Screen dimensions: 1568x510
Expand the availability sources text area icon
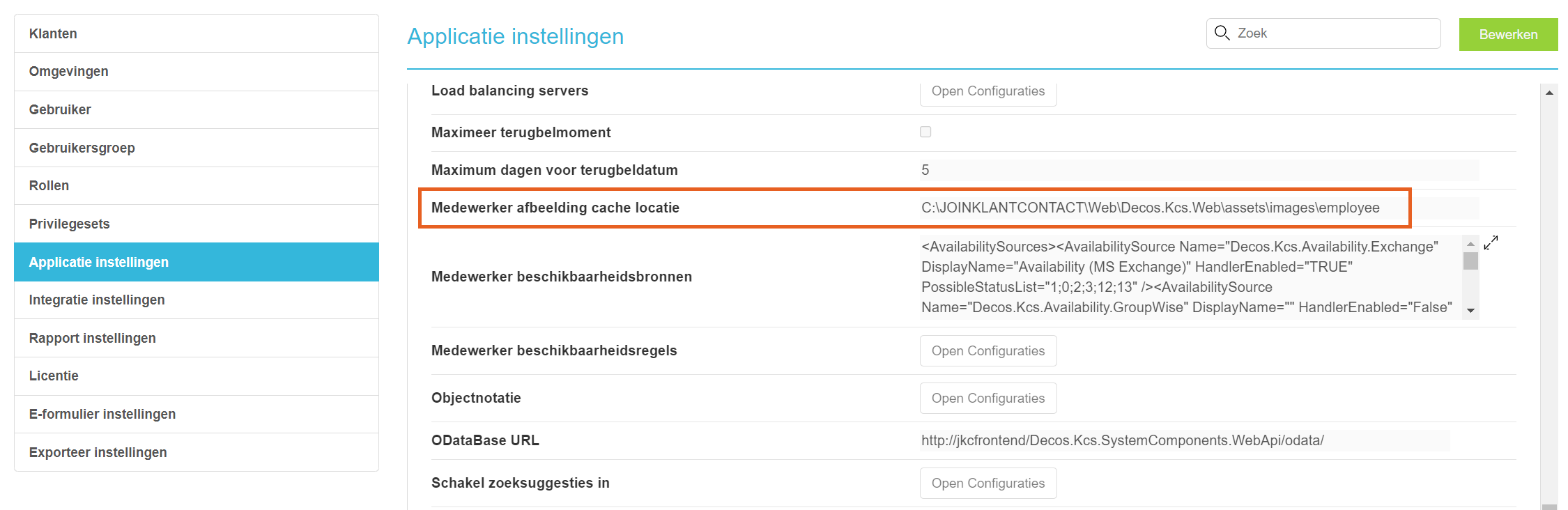(1491, 243)
